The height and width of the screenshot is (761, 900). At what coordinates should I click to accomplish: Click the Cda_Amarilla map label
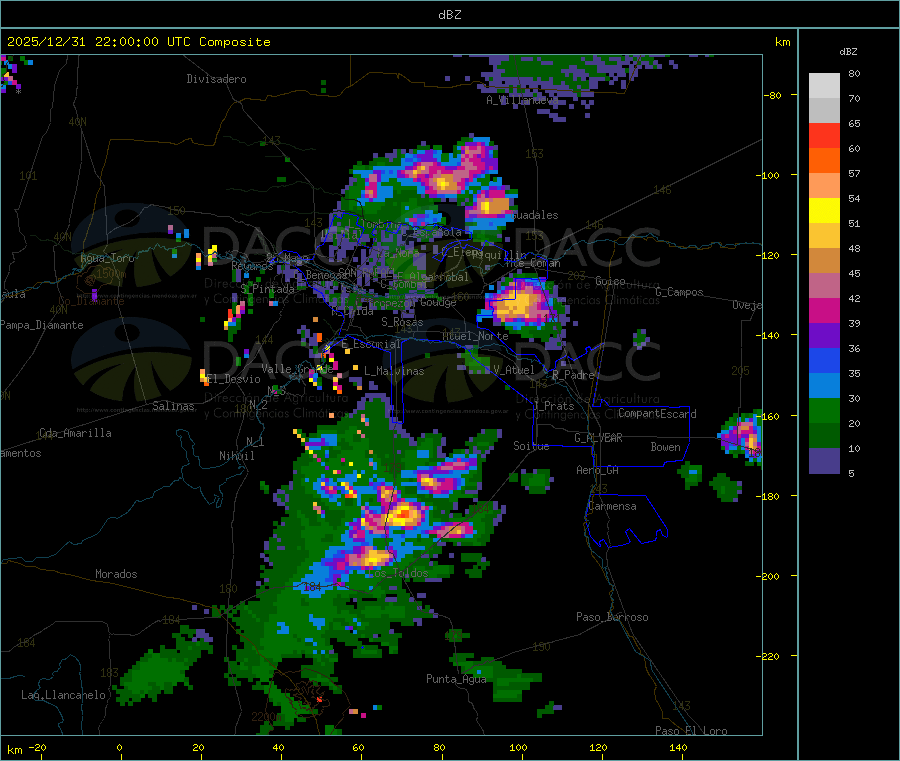click(x=75, y=433)
